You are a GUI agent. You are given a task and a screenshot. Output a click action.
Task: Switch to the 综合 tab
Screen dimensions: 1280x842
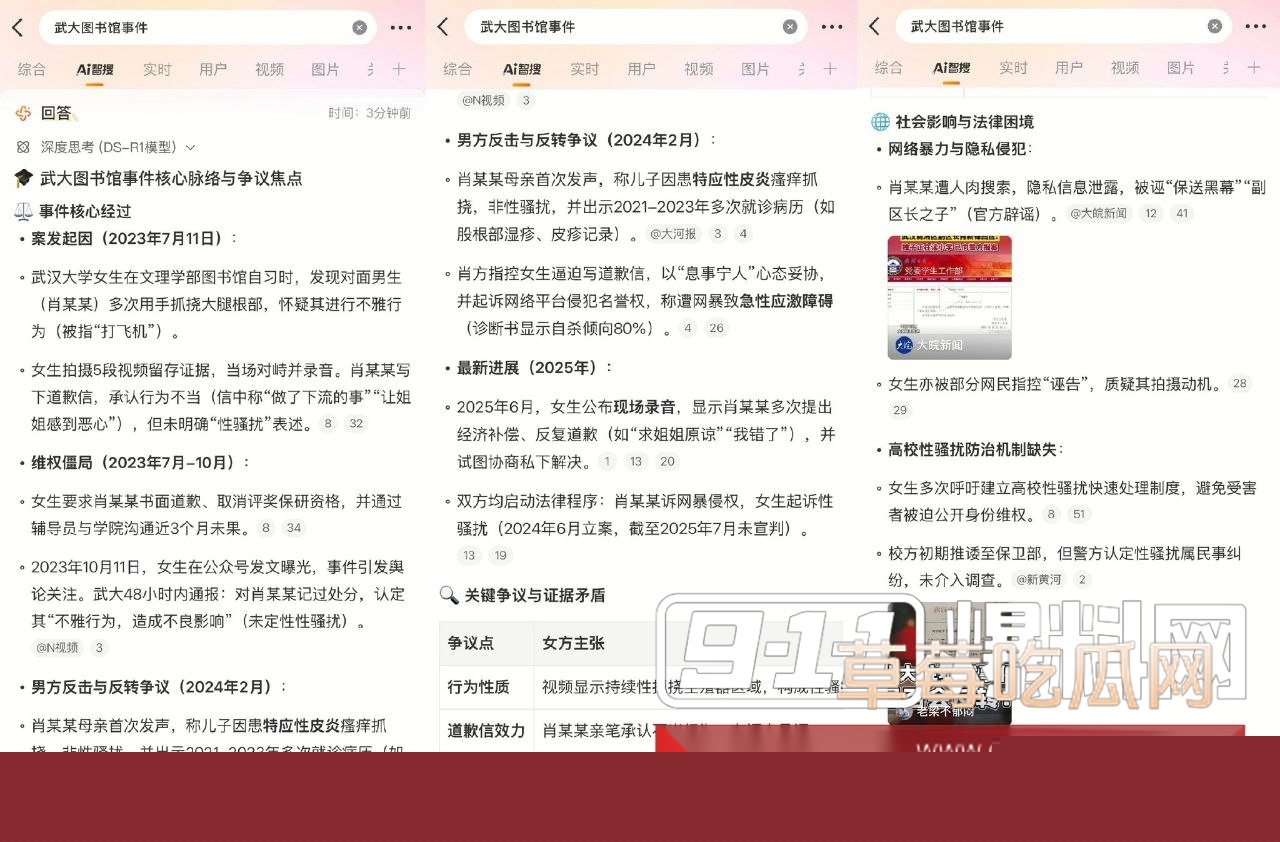(32, 69)
